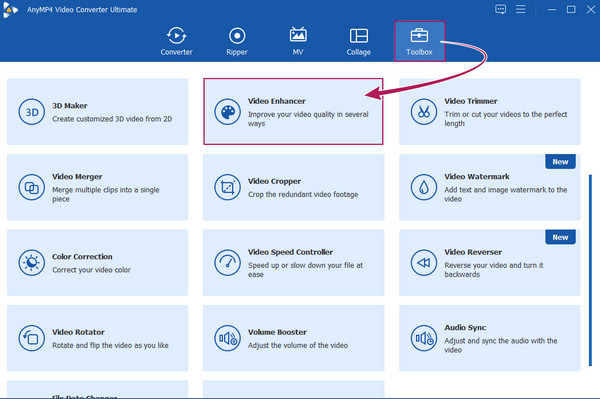Click the Color Correction sun icon
The height and width of the screenshot is (399, 600).
32,263
